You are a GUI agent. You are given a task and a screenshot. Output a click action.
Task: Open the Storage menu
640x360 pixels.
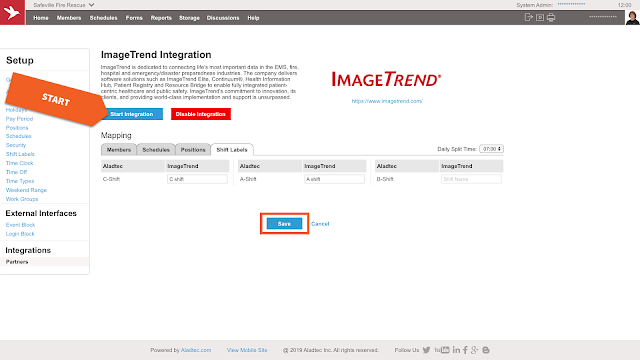click(x=189, y=18)
